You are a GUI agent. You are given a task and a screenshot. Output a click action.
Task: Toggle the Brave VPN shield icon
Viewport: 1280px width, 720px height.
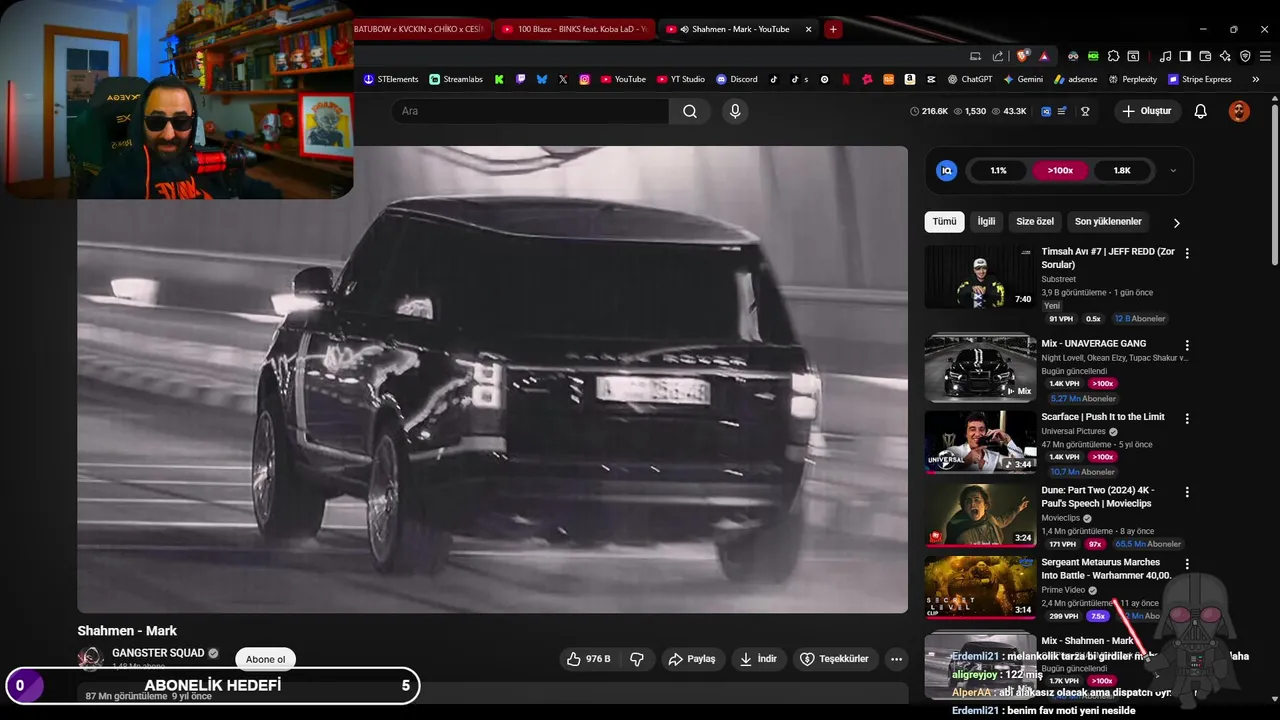point(1245,57)
